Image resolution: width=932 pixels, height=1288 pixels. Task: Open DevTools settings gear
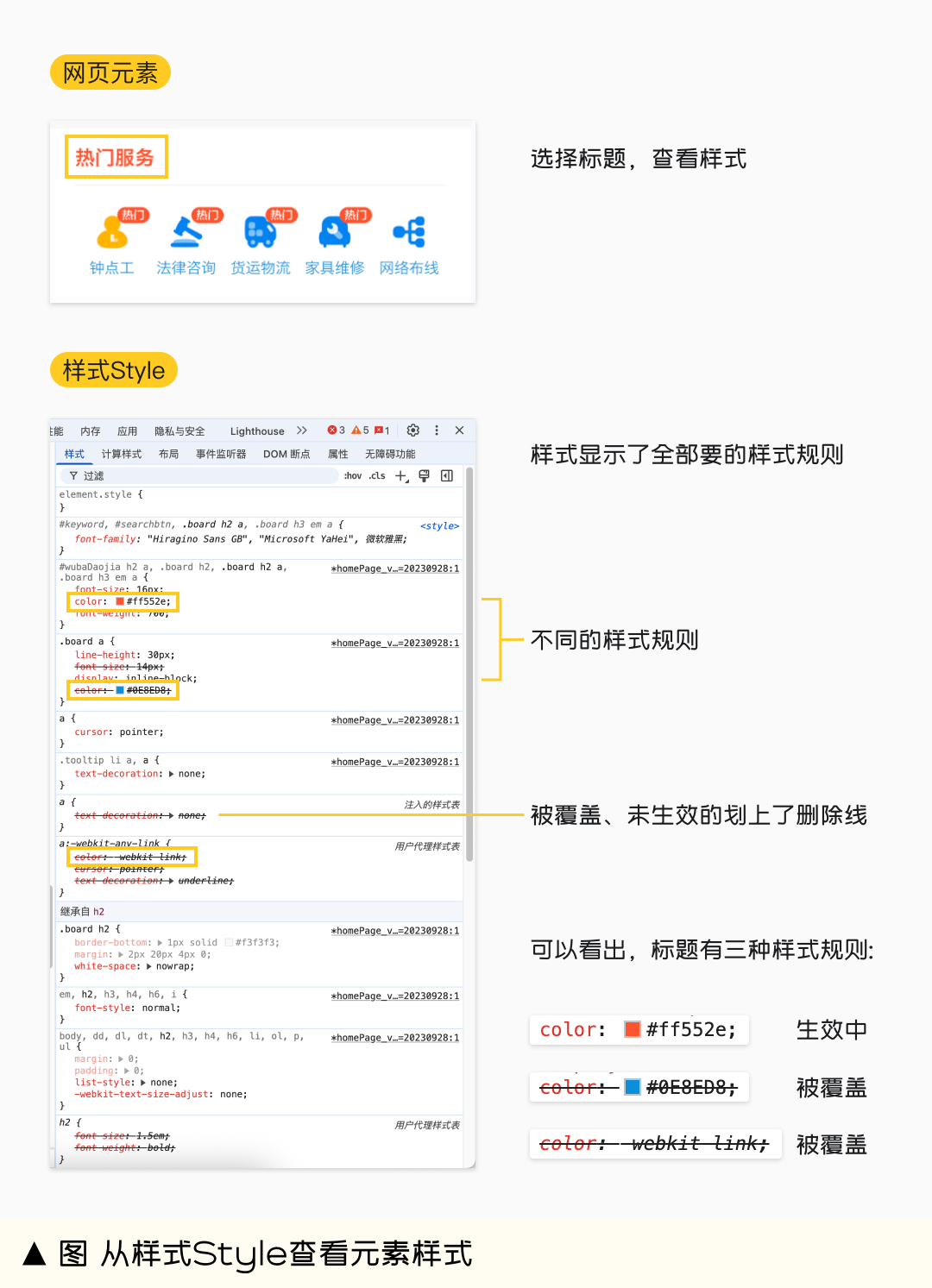[x=413, y=430]
